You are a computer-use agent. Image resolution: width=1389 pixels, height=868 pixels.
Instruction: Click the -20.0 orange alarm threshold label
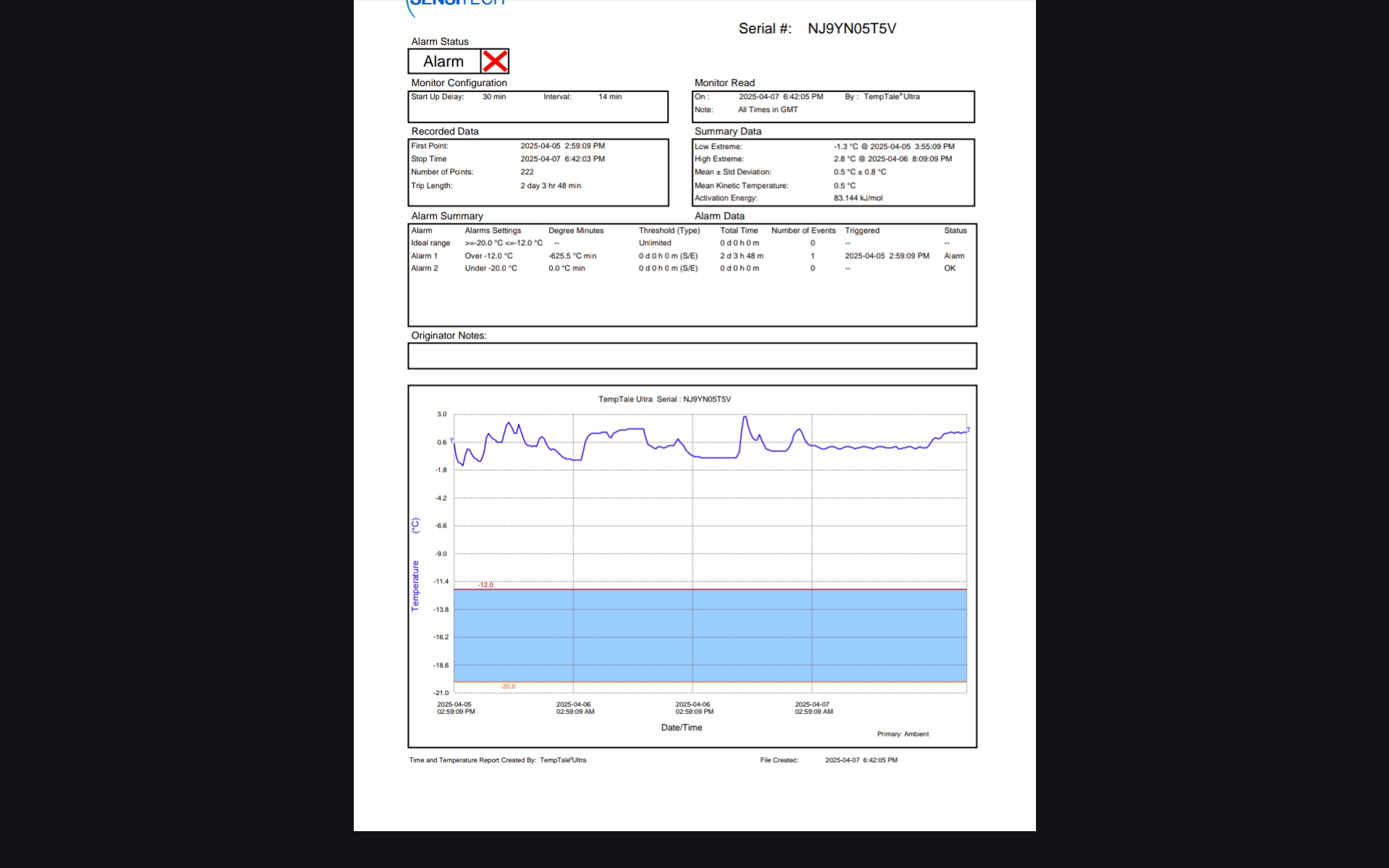(x=508, y=686)
